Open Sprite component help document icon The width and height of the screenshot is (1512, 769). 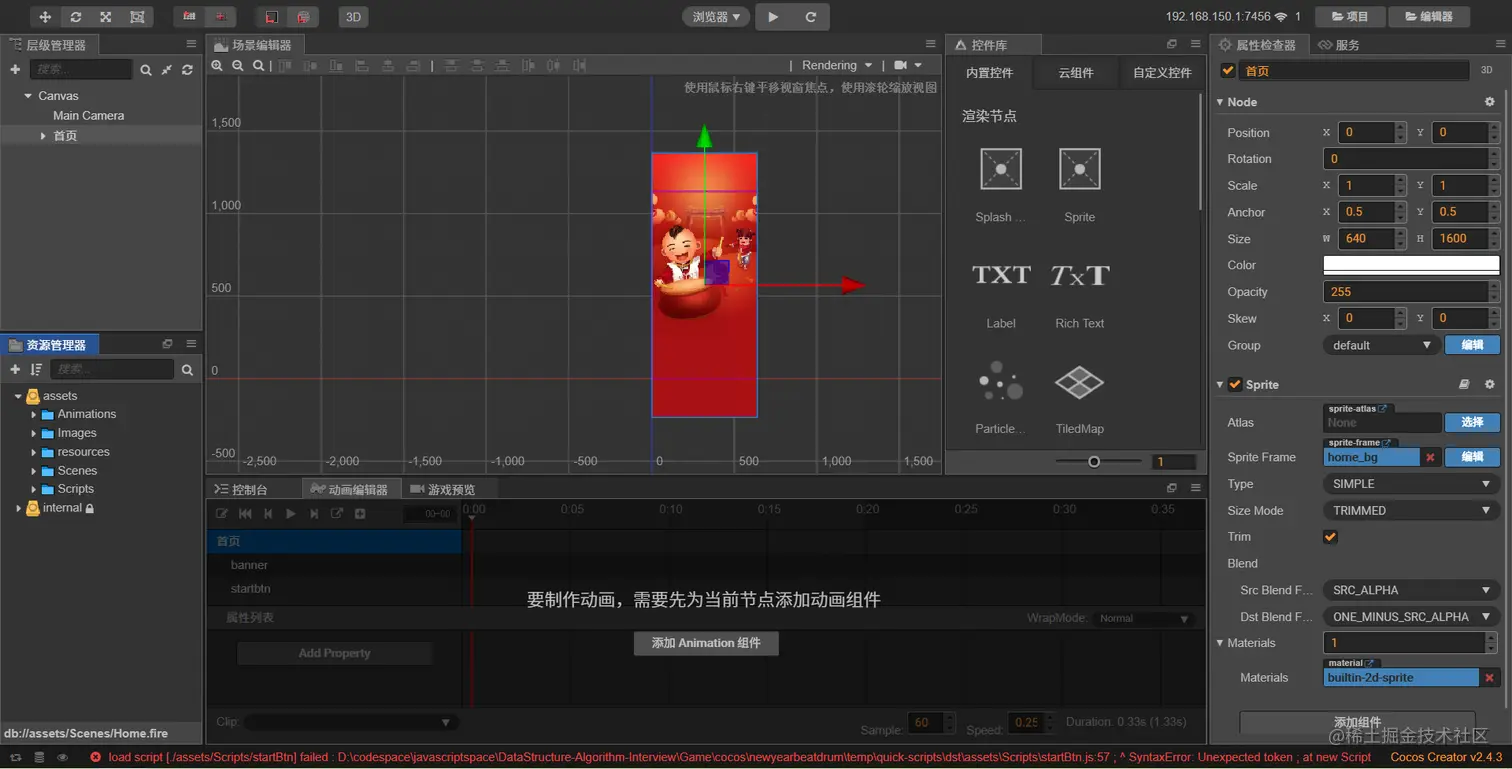[1464, 385]
